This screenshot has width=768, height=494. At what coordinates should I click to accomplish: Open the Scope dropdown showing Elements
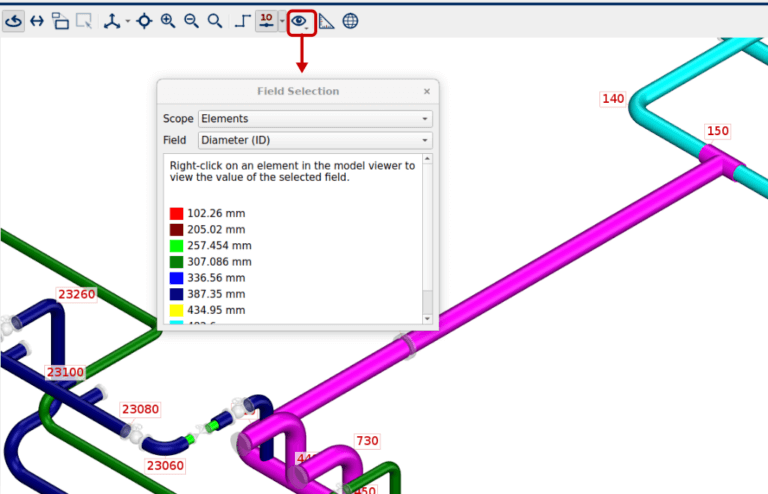(315, 119)
